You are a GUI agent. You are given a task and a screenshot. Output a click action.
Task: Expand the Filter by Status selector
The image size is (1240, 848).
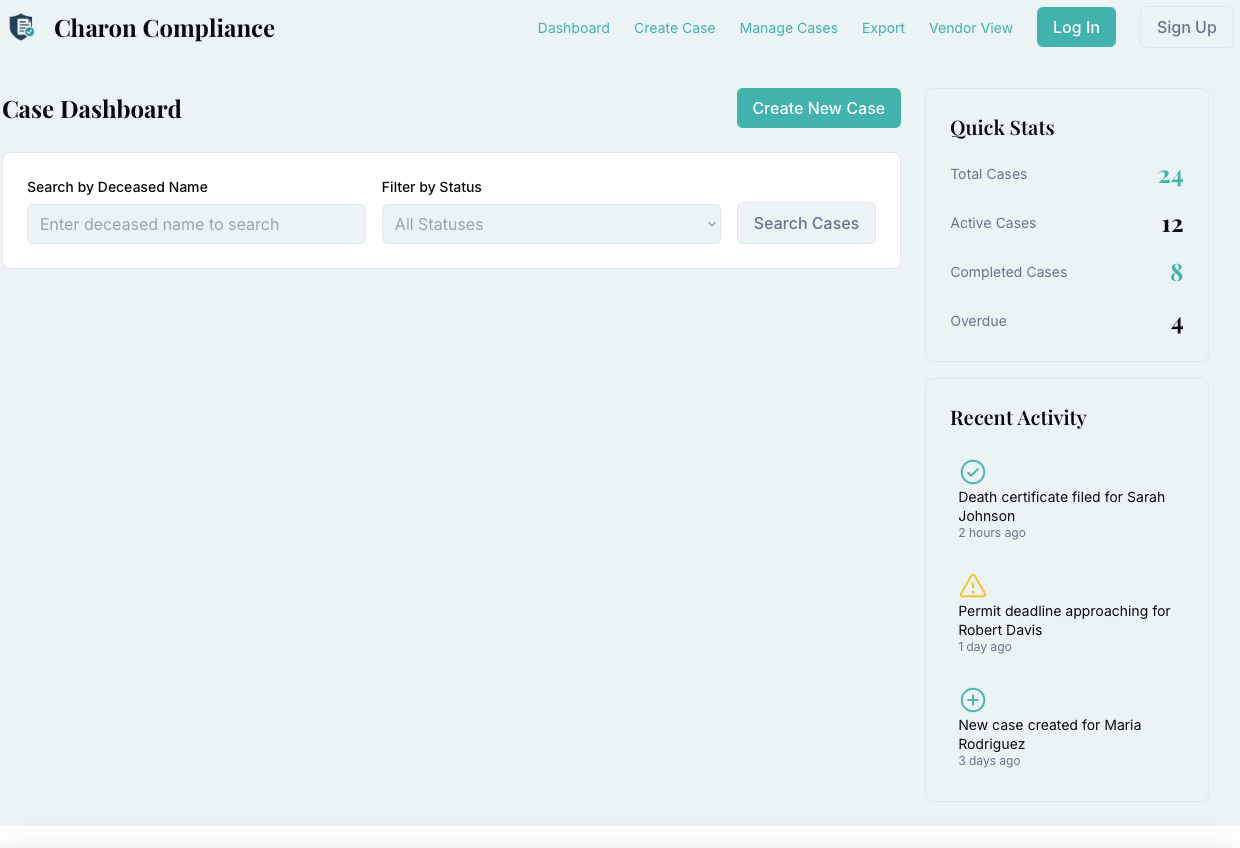551,223
